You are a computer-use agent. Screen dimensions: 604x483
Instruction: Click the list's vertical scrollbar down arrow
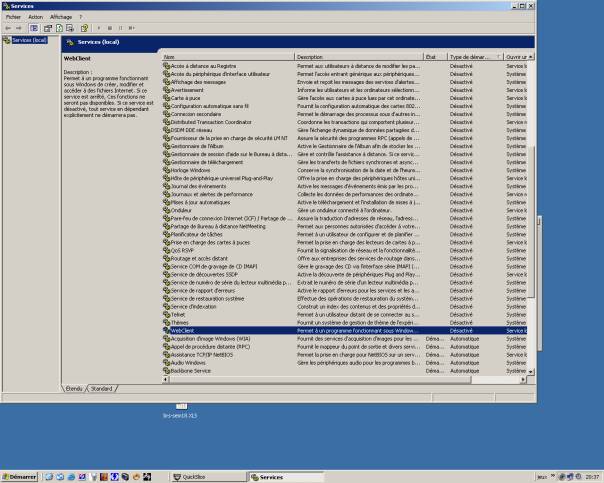click(531, 372)
